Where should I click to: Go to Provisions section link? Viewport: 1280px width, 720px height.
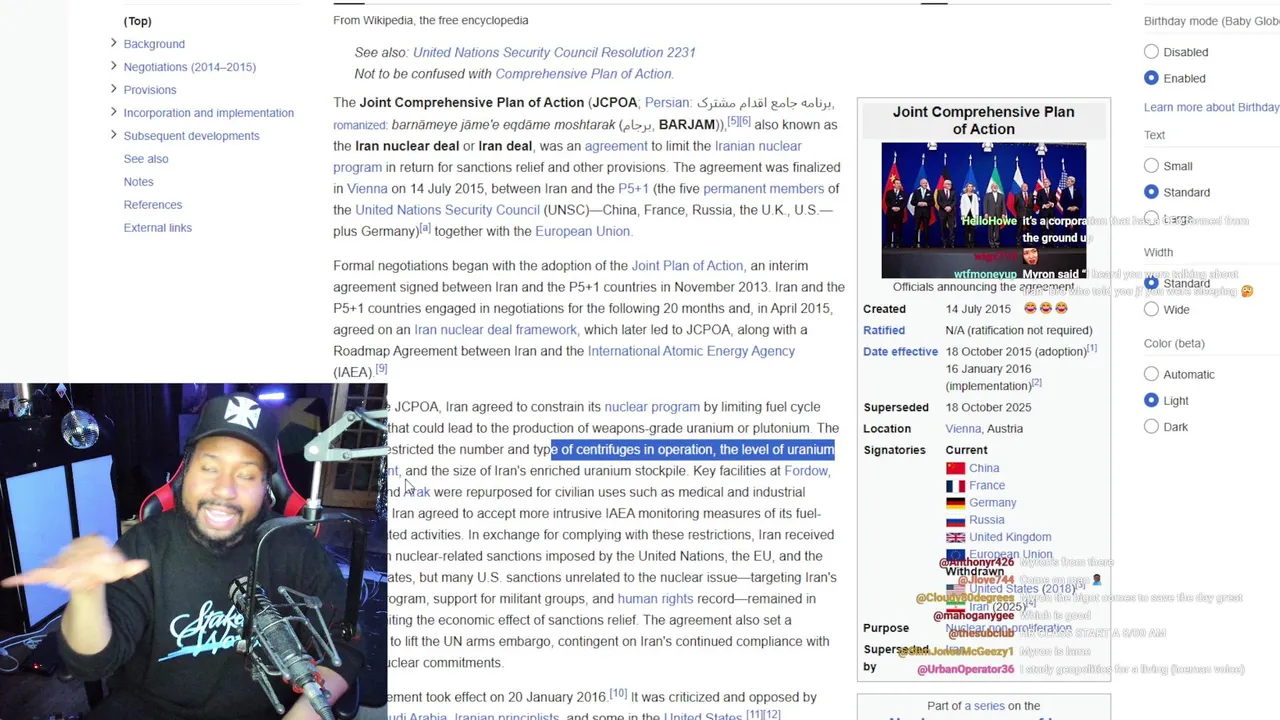tap(150, 90)
